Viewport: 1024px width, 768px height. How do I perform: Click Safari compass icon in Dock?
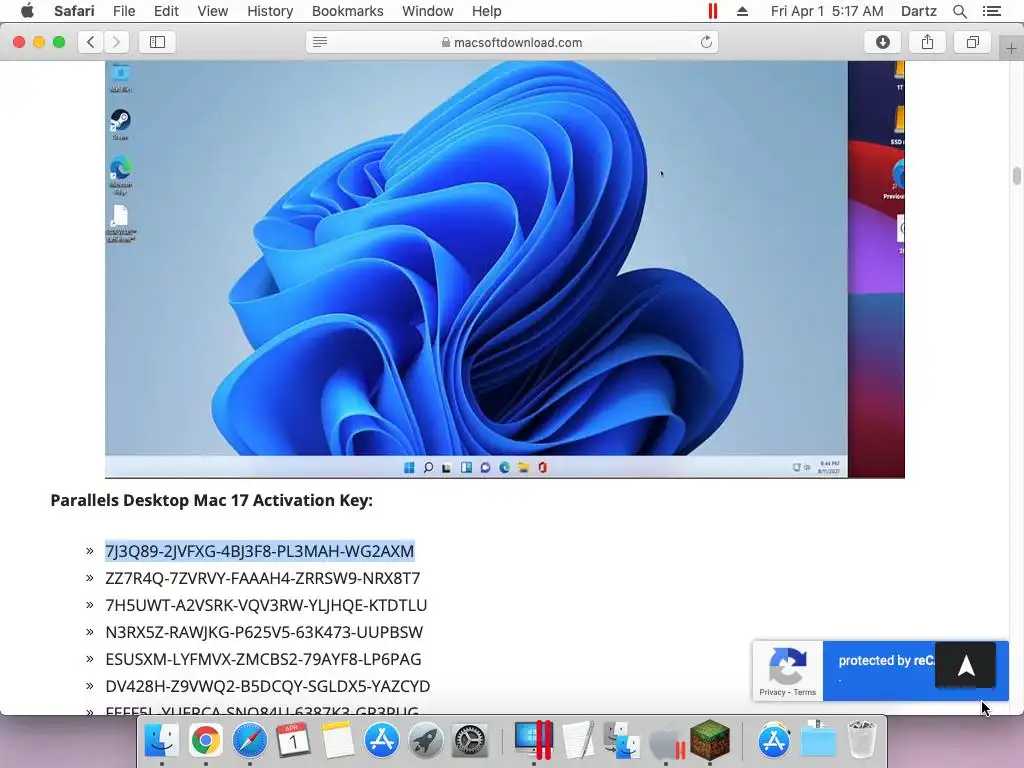[249, 741]
